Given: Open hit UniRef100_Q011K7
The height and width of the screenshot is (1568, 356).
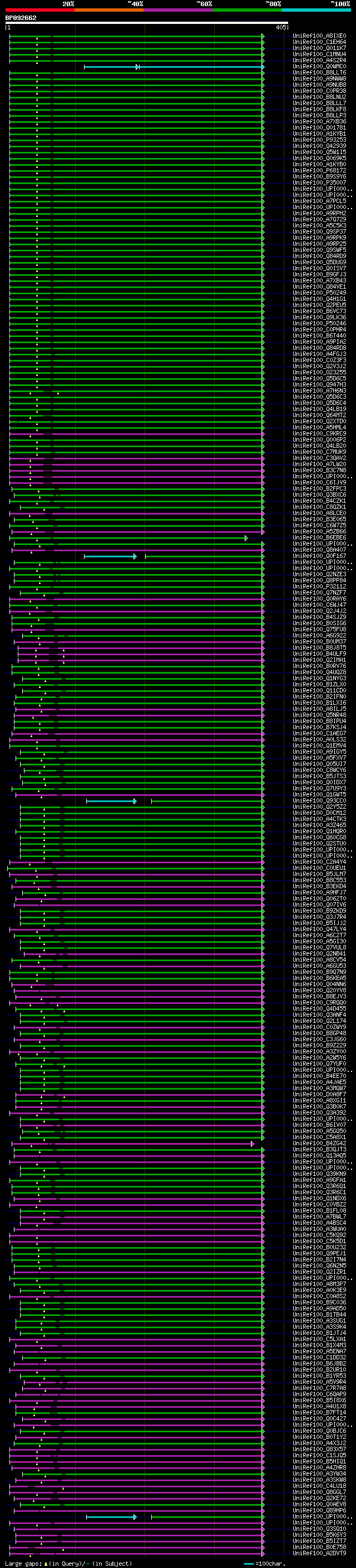Looking at the screenshot, I should coord(319,48).
